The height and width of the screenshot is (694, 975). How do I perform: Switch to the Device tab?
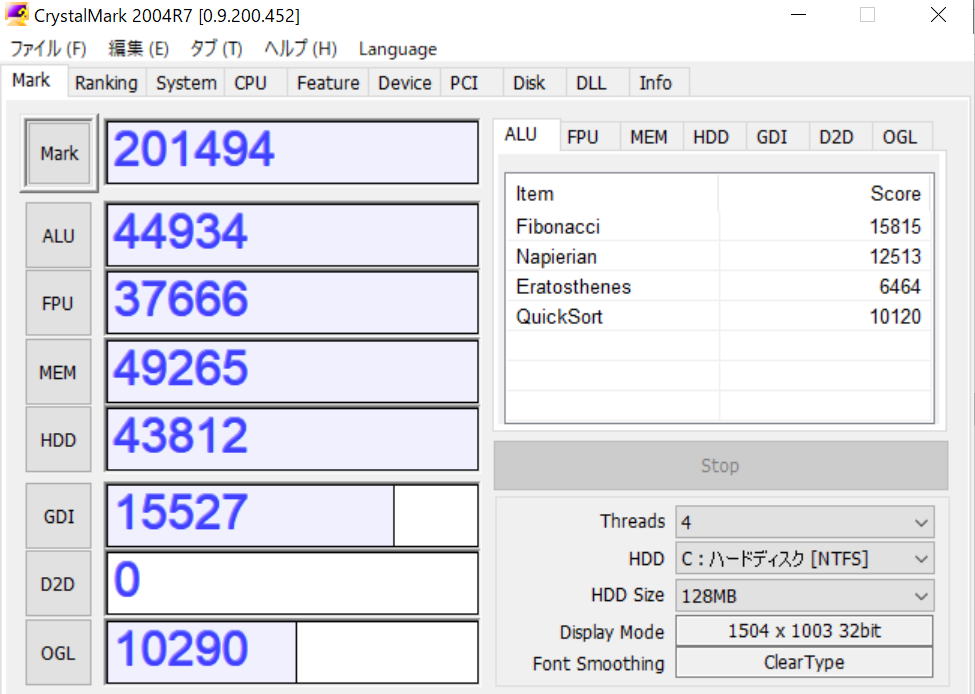pyautogui.click(x=405, y=83)
